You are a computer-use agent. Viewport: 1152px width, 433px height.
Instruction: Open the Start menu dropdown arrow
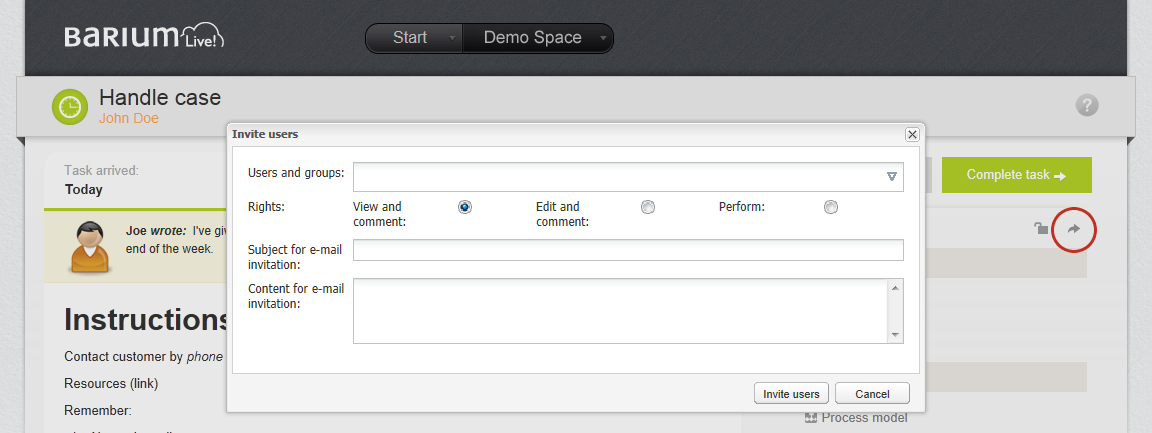point(452,38)
